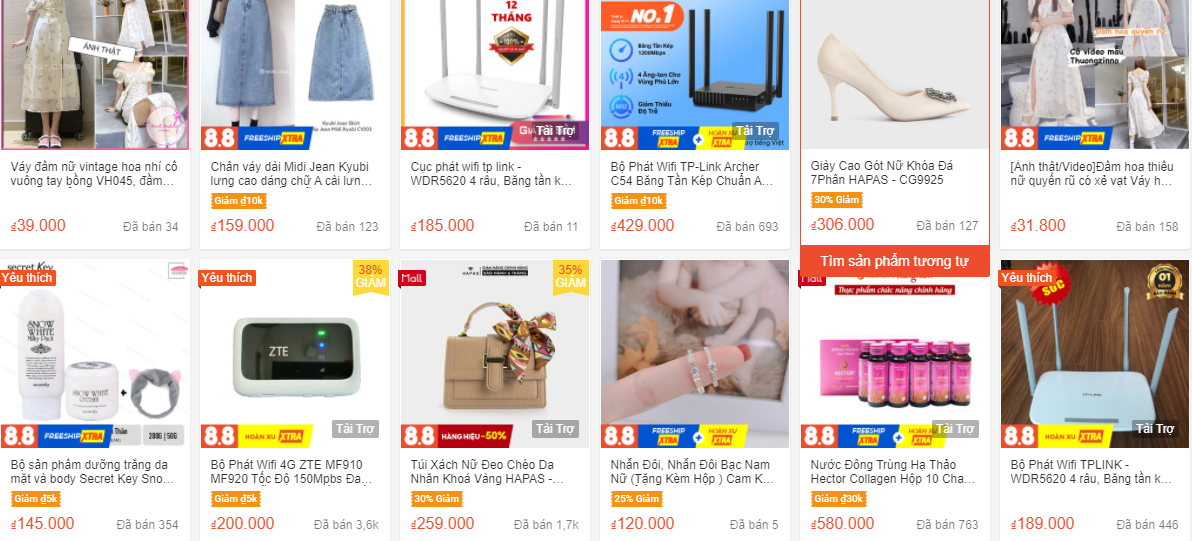Open 'Chân váy dài Midi Jean Kyubi' product title
1192x541 pixels.
[292, 174]
